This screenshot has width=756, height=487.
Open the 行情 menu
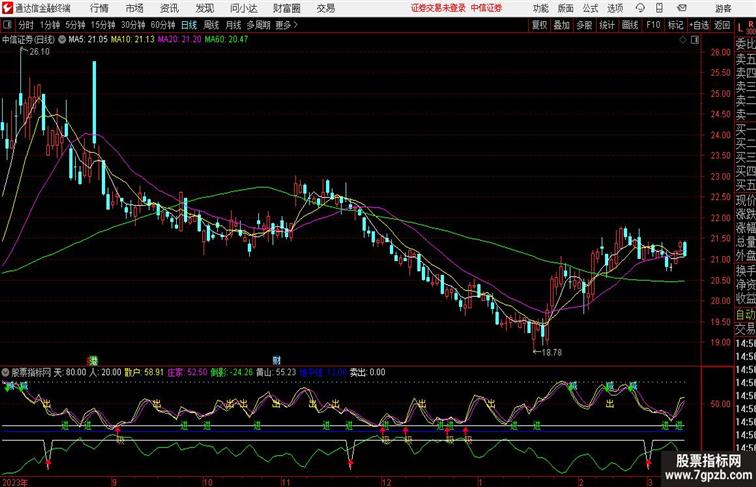click(x=99, y=8)
